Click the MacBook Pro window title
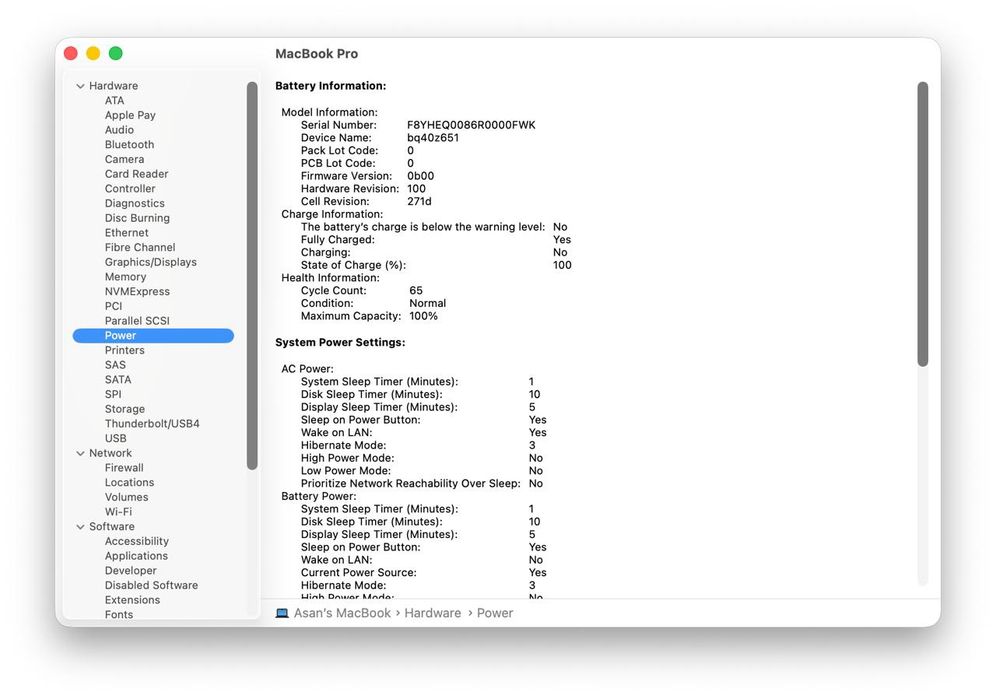 pos(316,54)
